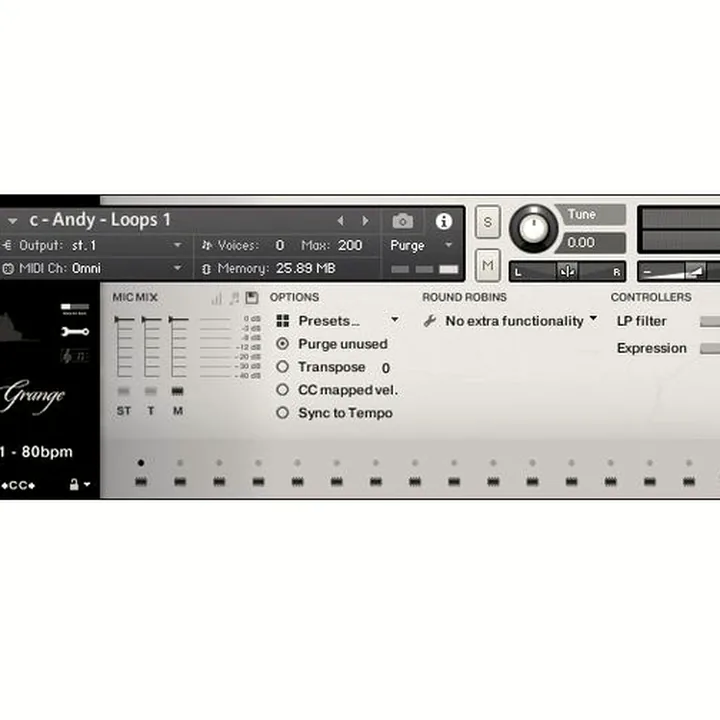Save mic mix with floppy disk icon
720x720 pixels.
pyautogui.click(x=252, y=298)
